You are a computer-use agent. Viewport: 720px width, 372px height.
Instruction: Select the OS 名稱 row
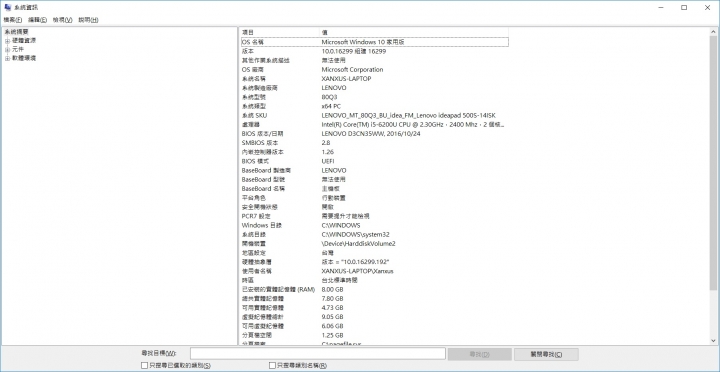pyautogui.click(x=374, y=42)
